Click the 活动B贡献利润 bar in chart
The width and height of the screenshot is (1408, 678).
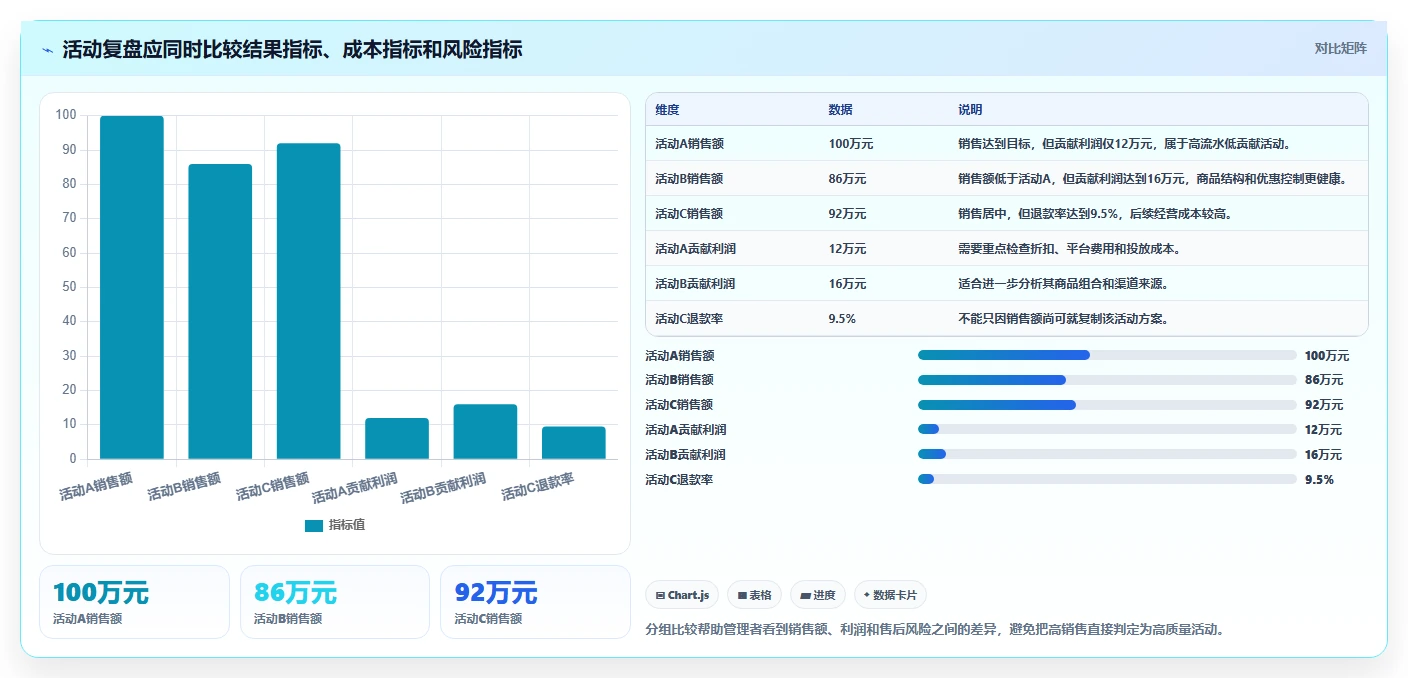coord(485,431)
